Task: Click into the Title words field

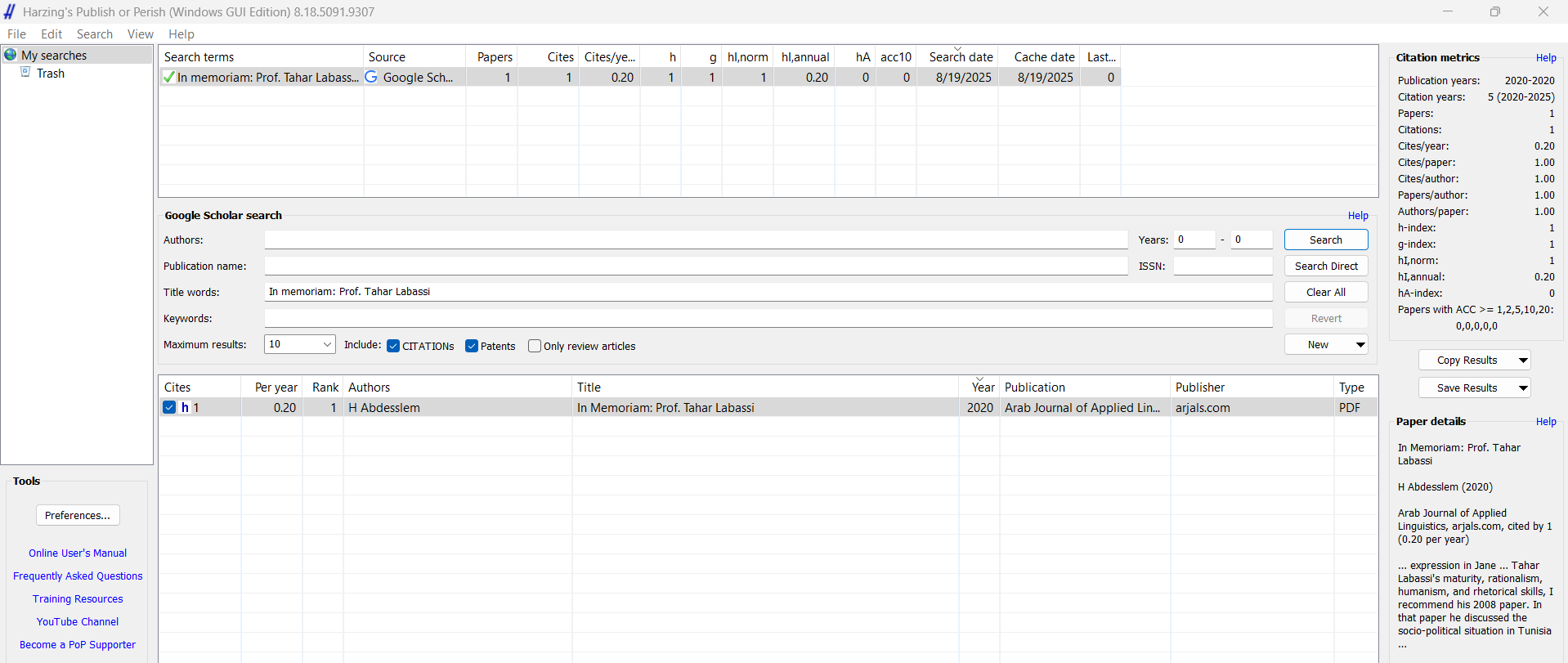Action: click(768, 292)
